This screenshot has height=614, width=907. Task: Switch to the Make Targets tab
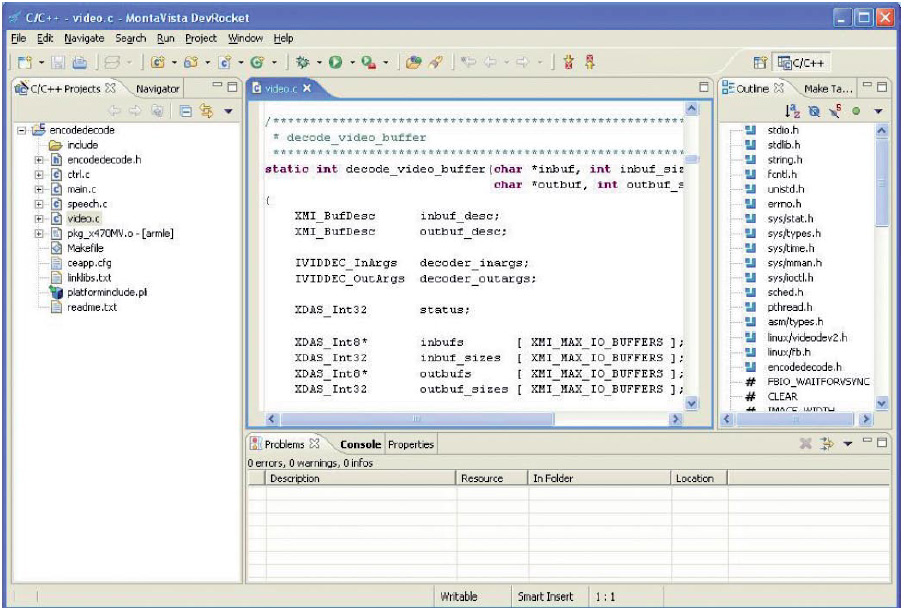tap(828, 89)
